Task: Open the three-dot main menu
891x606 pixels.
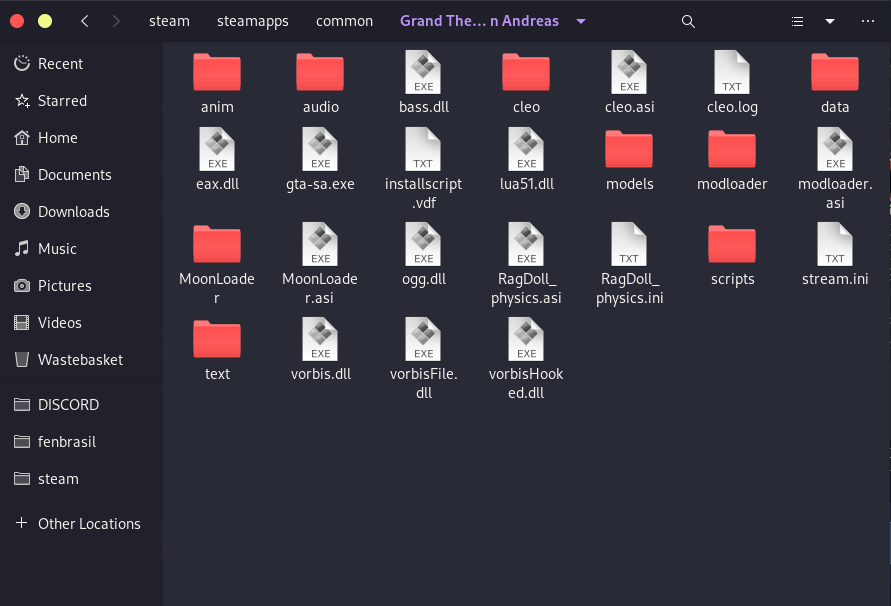Action: tap(868, 22)
